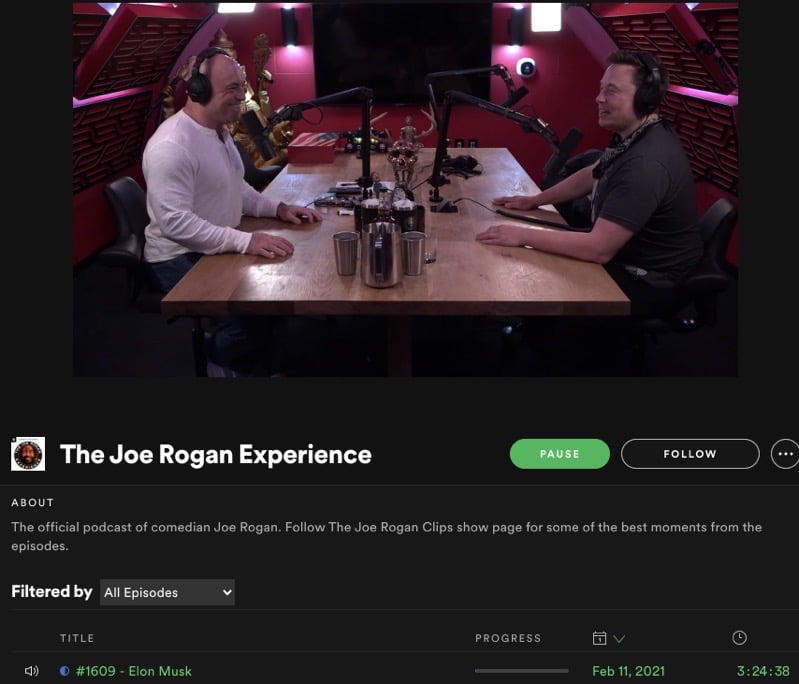Click the episode progress bar
Image resolution: width=799 pixels, height=684 pixels.
click(521, 671)
